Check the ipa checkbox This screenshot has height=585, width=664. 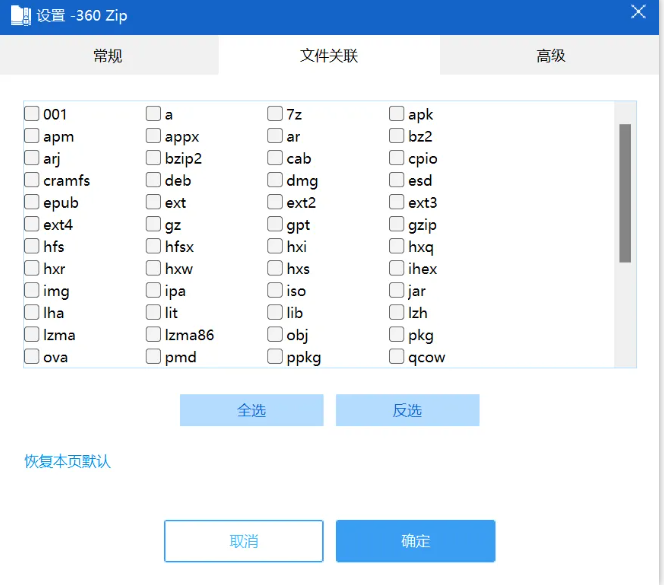pos(153,290)
